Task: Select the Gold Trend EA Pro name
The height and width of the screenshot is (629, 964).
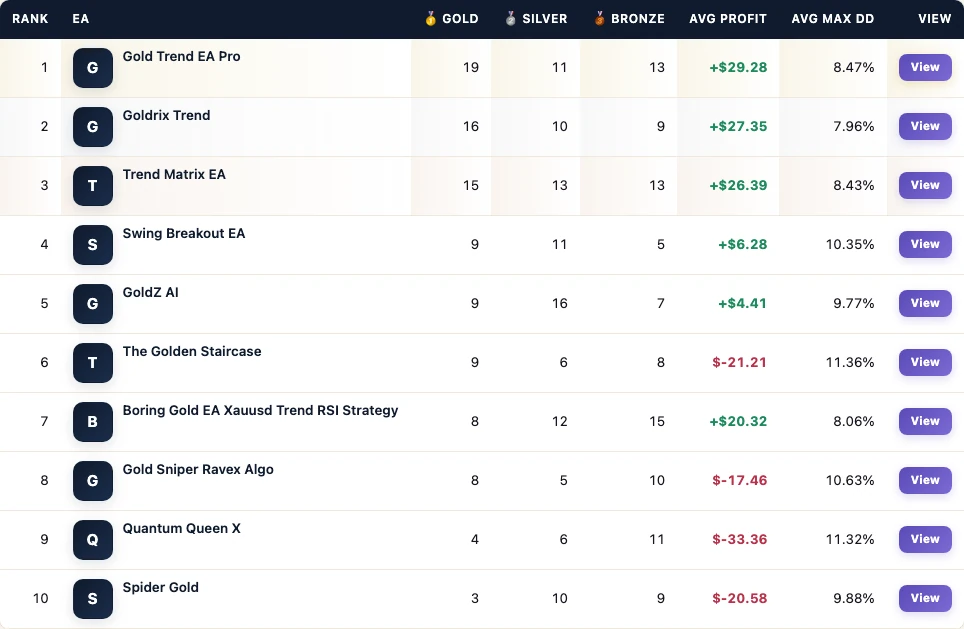Action: 181,57
